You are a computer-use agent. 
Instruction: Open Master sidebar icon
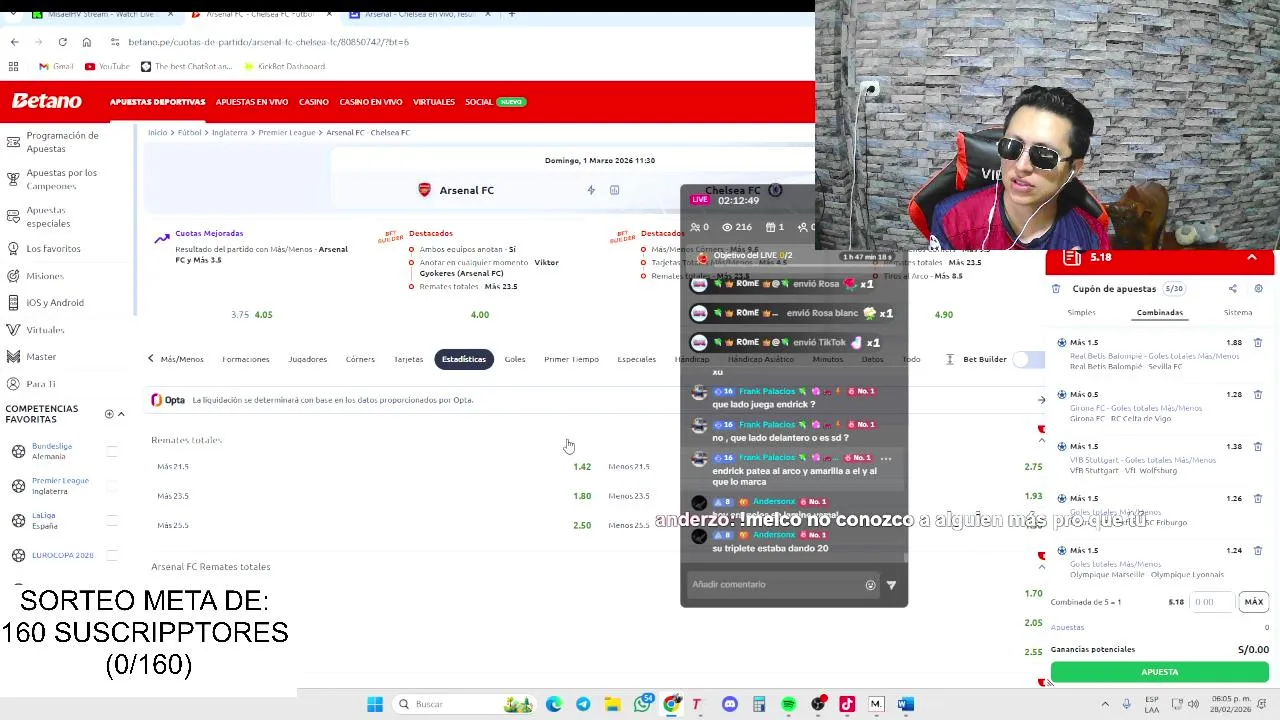click(x=13, y=357)
